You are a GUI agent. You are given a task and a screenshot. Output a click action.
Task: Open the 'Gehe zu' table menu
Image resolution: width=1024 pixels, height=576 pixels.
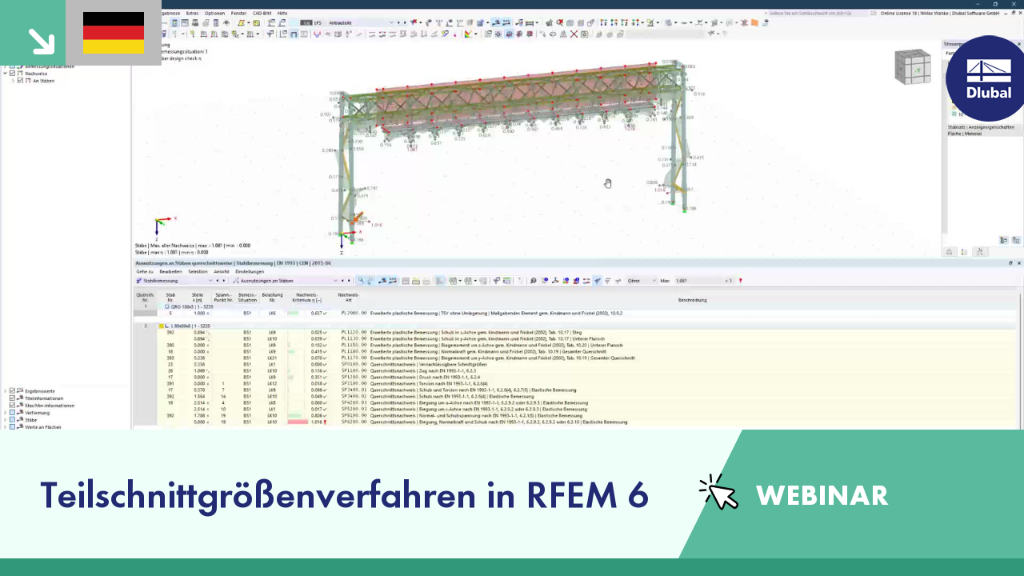tap(145, 272)
